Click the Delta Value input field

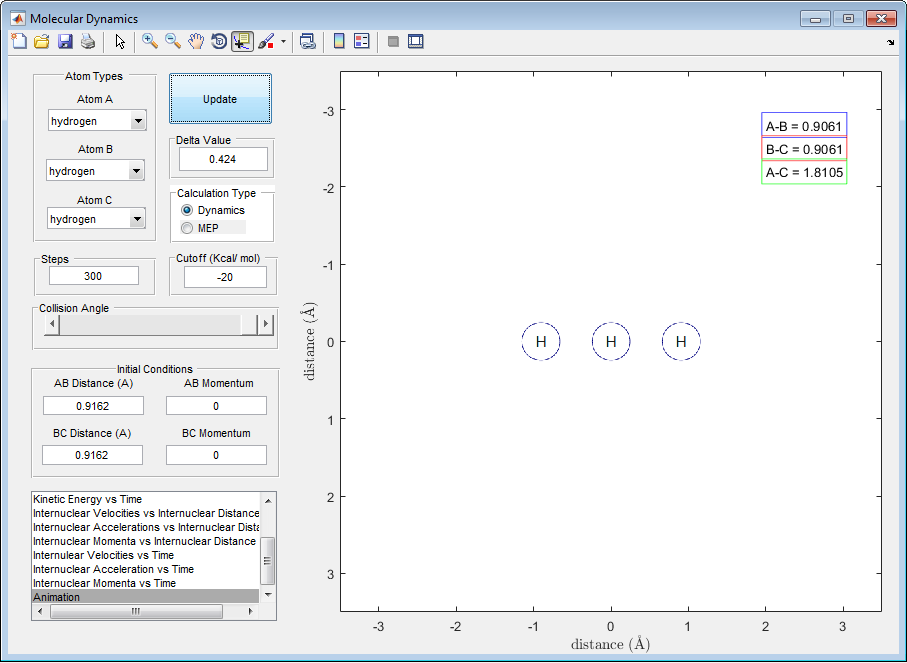(x=223, y=159)
